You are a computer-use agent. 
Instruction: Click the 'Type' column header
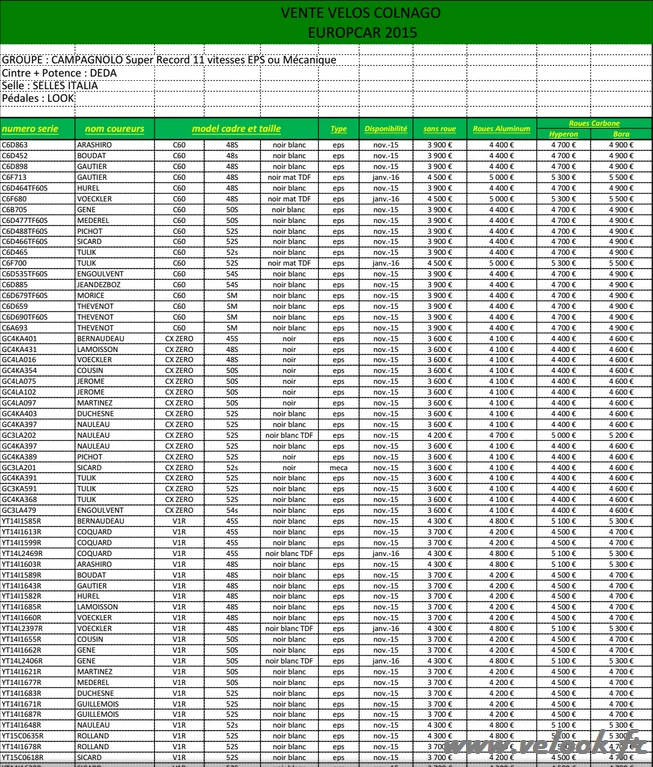(338, 129)
